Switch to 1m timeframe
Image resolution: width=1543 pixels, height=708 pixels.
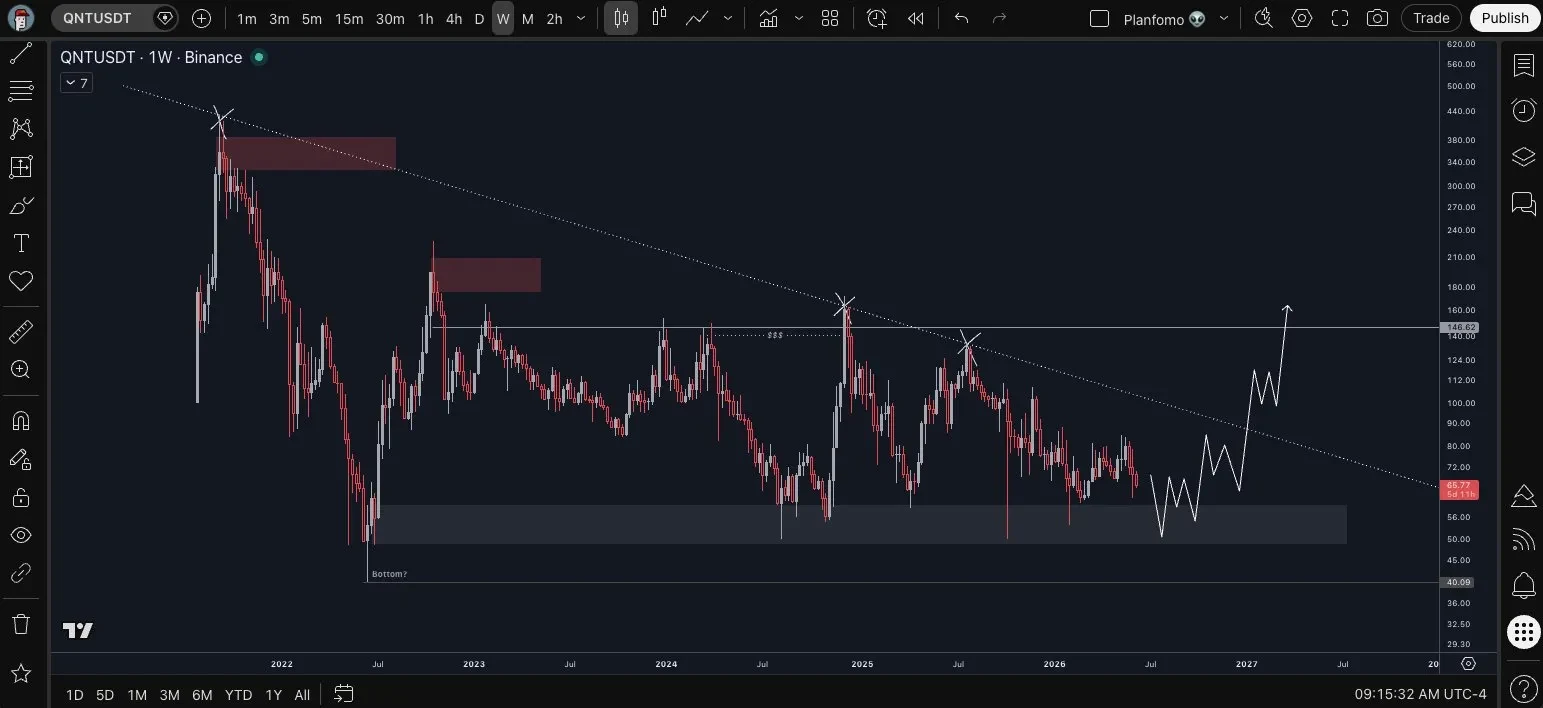pos(247,18)
